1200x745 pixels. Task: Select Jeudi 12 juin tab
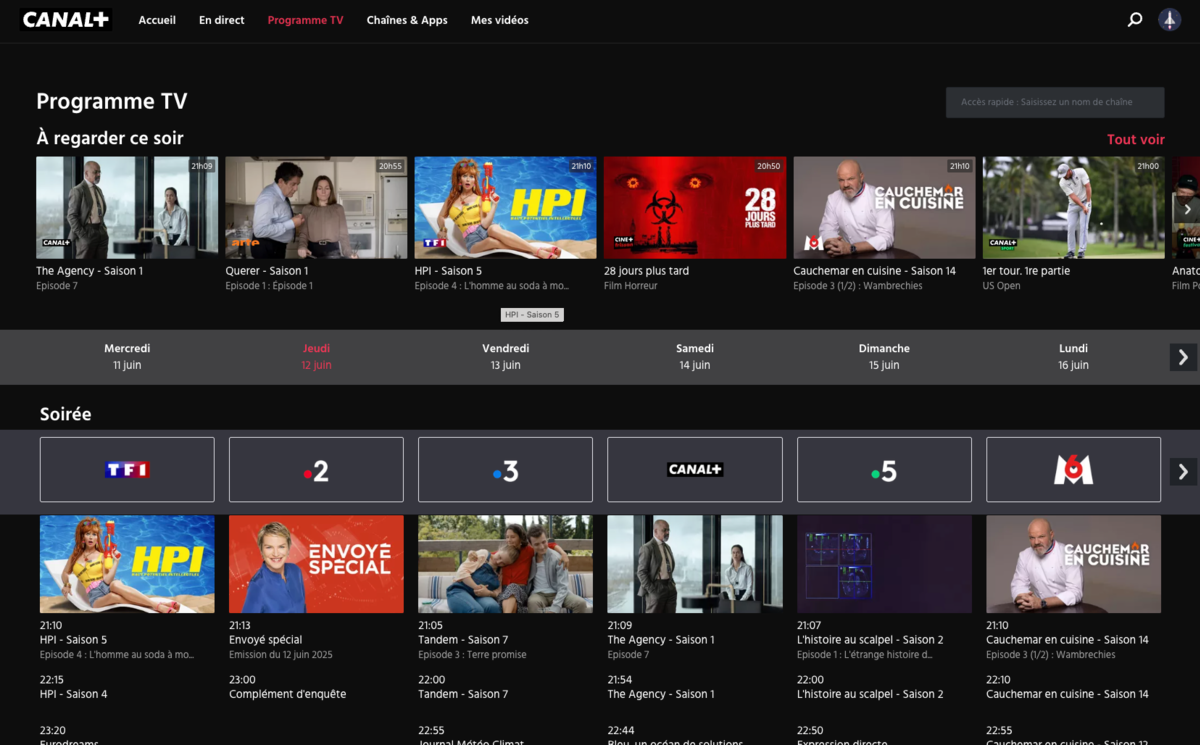click(316, 357)
